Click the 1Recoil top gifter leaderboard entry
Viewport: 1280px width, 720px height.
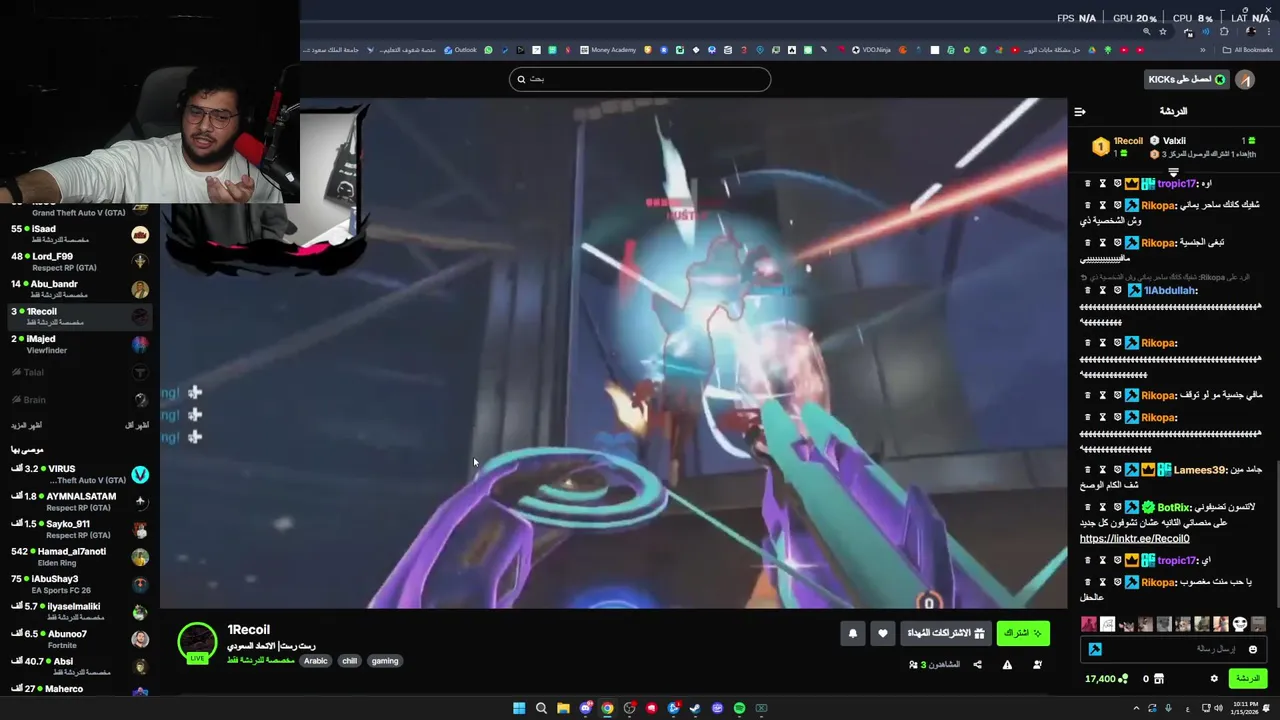pyautogui.click(x=1117, y=146)
